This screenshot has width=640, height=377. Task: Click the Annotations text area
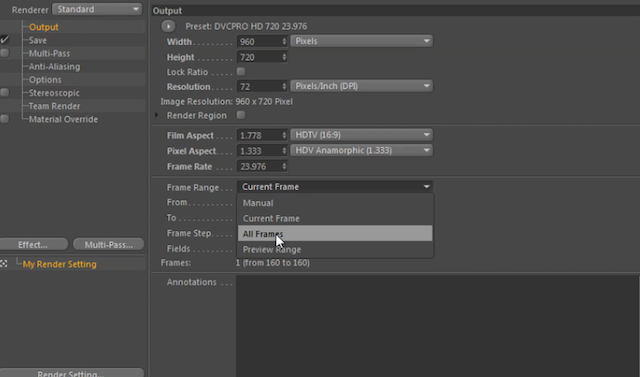point(438,326)
